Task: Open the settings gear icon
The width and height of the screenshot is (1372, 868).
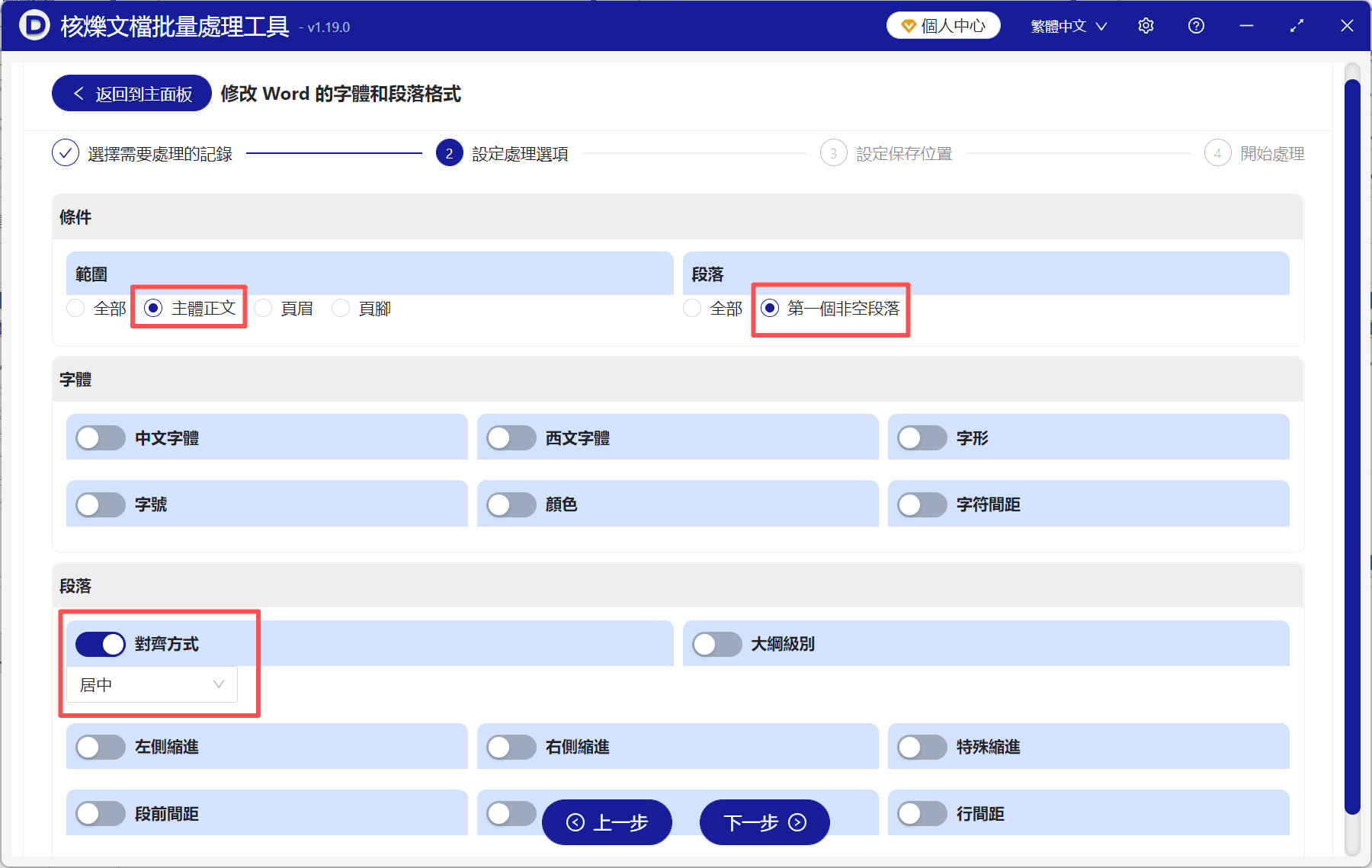Action: pyautogui.click(x=1146, y=25)
